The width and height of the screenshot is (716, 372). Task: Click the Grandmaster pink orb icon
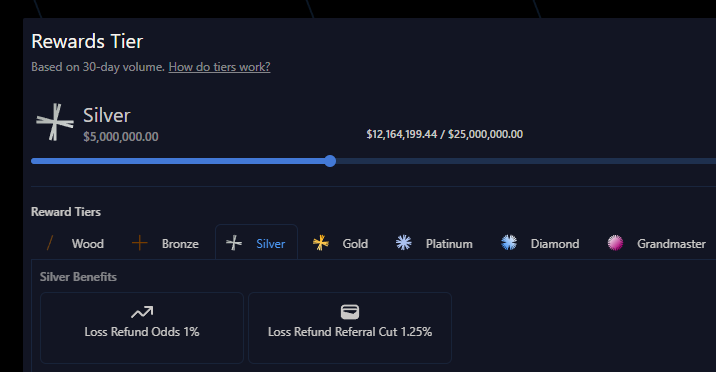coord(615,243)
